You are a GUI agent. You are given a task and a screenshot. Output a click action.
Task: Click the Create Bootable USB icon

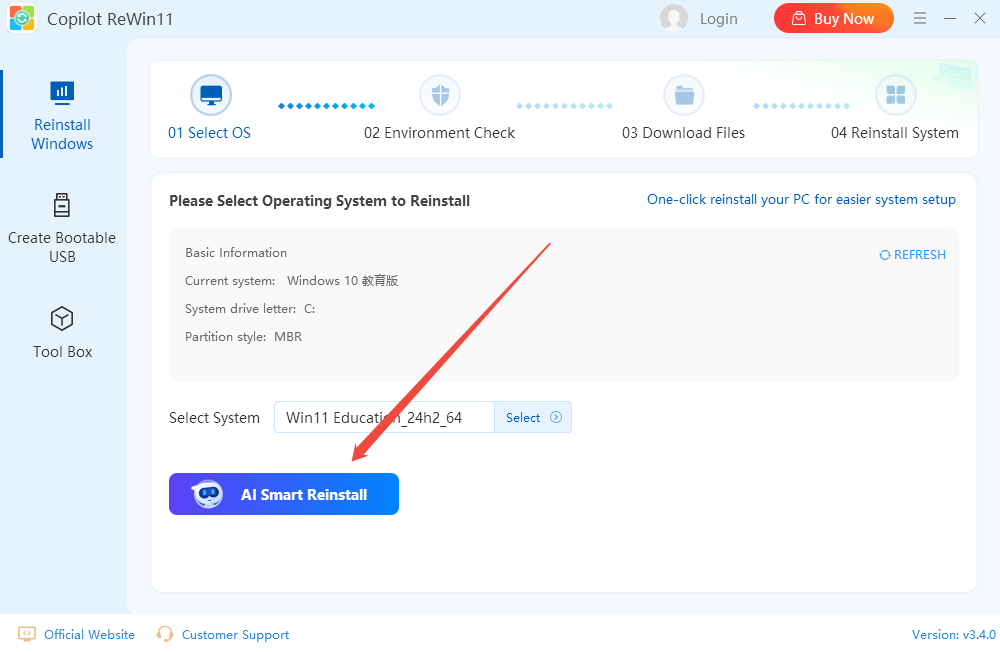[62, 206]
